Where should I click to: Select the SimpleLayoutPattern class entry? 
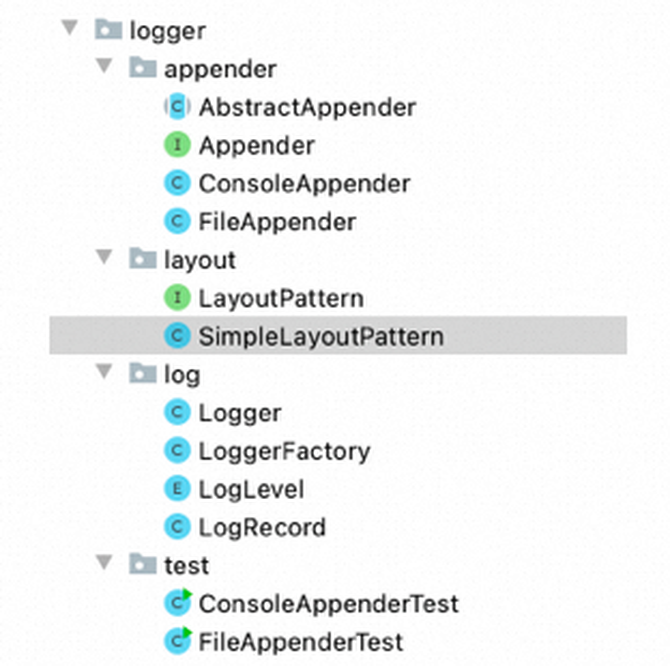pyautogui.click(x=338, y=335)
